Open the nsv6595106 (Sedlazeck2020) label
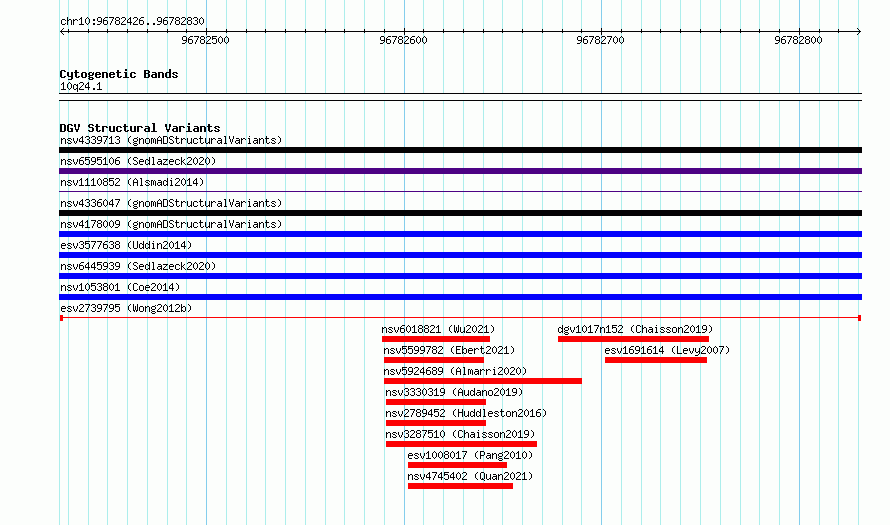Image resolution: width=890 pixels, height=525 pixels. coord(138,161)
